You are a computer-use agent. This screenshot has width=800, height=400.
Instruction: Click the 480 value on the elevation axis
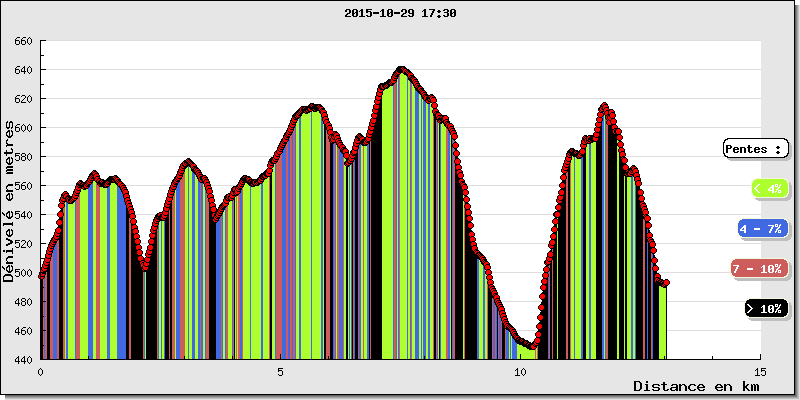24,302
